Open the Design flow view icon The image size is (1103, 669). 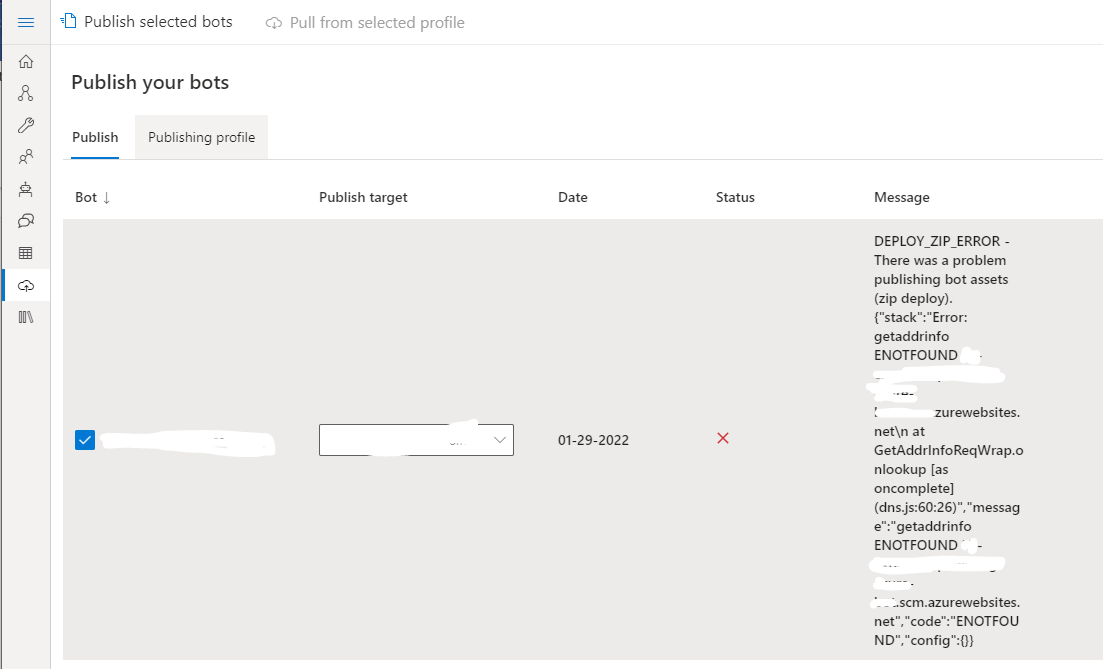click(26, 92)
